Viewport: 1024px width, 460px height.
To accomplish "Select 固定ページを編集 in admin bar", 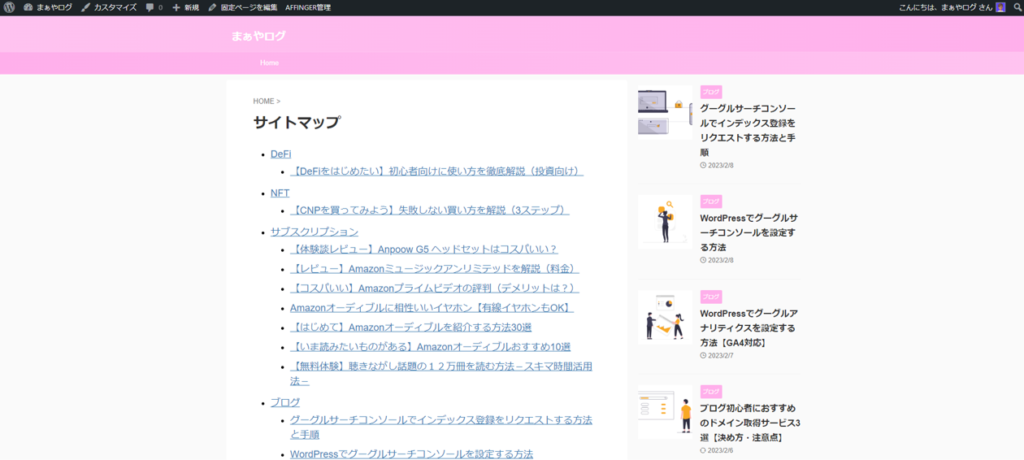I will point(242,8).
